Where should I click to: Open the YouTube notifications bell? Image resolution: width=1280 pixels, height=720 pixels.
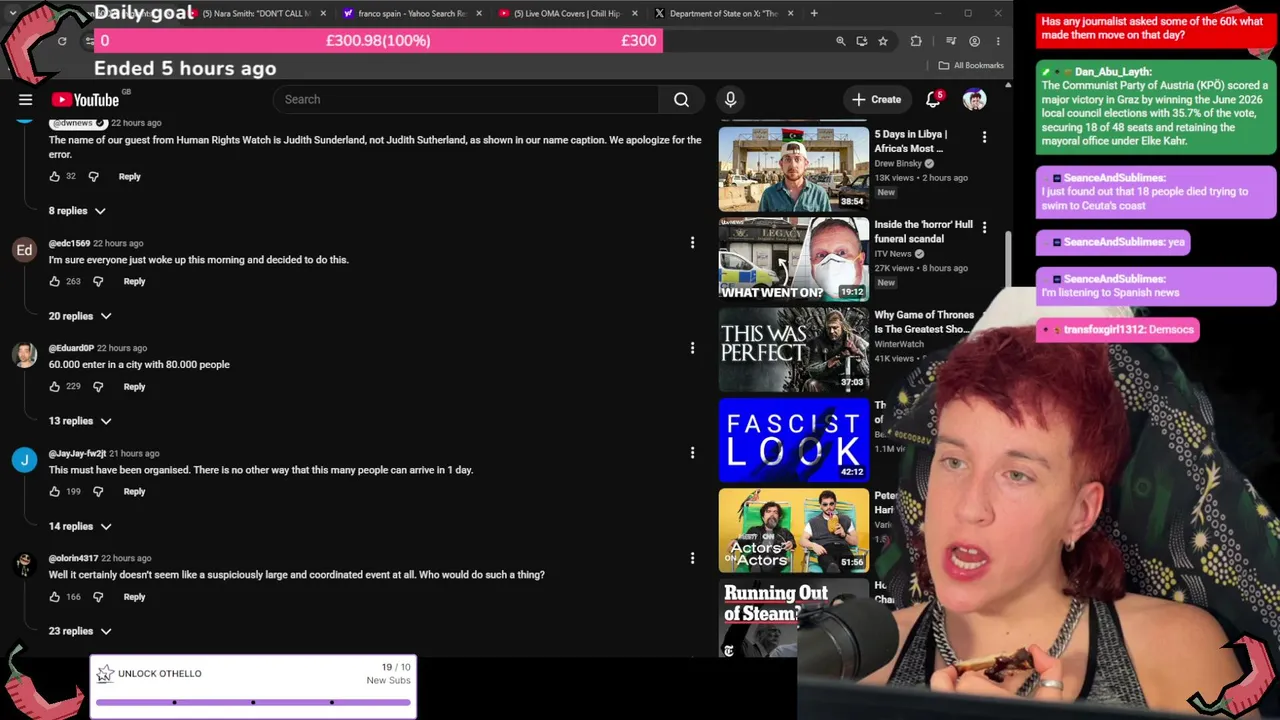pyautogui.click(x=933, y=99)
